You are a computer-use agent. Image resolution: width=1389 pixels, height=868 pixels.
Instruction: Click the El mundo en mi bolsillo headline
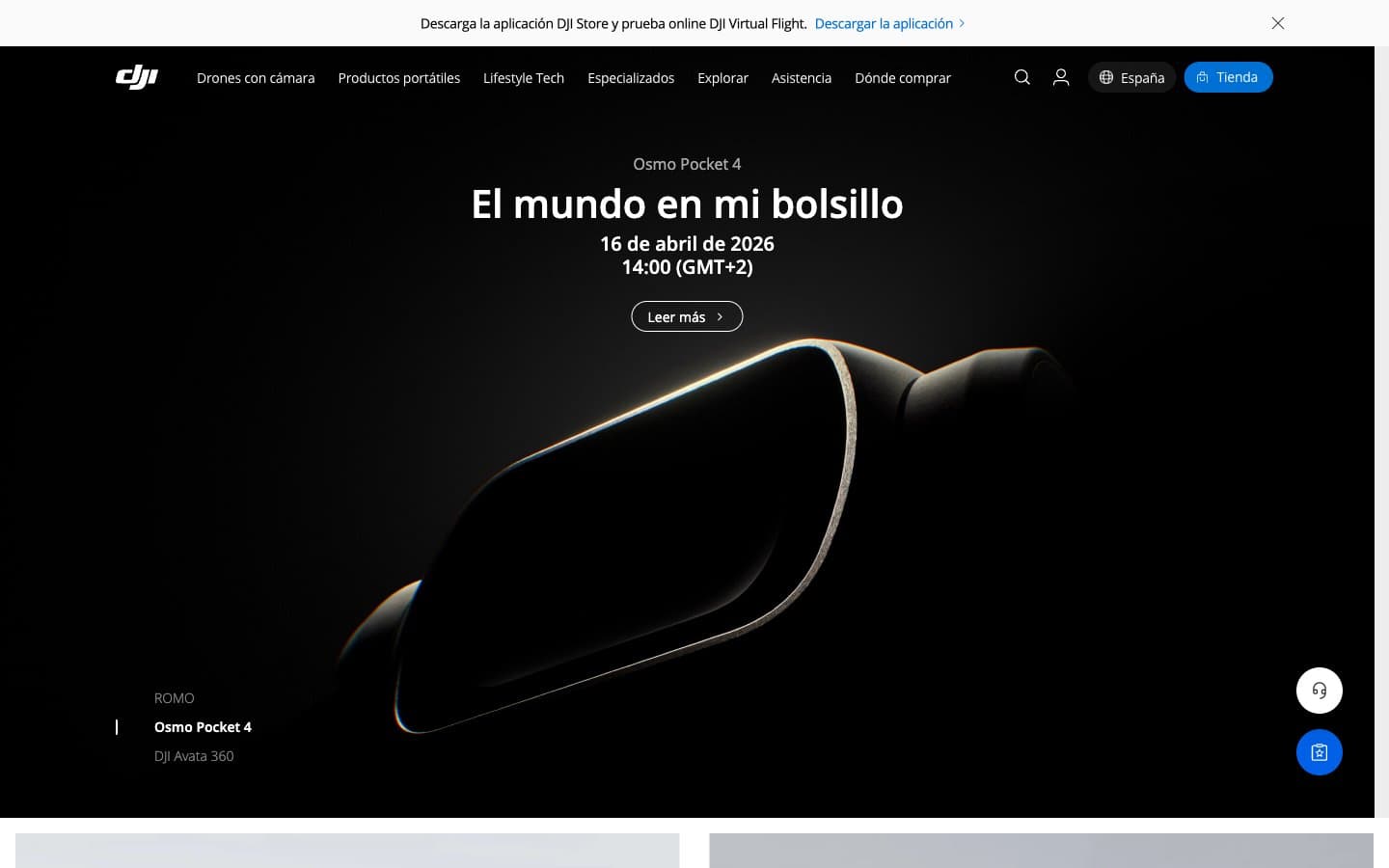(x=687, y=204)
